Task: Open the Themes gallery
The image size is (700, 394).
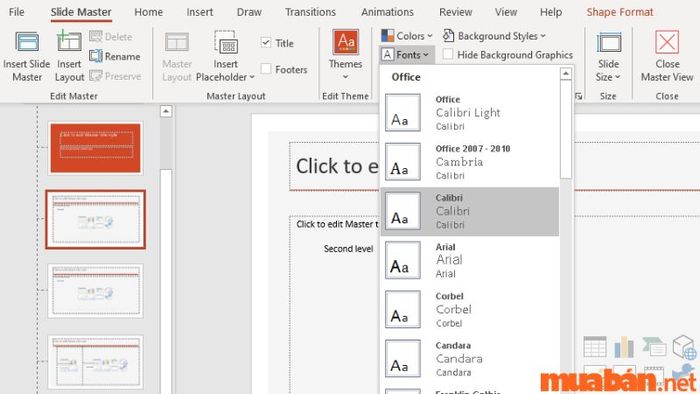Action: (345, 55)
